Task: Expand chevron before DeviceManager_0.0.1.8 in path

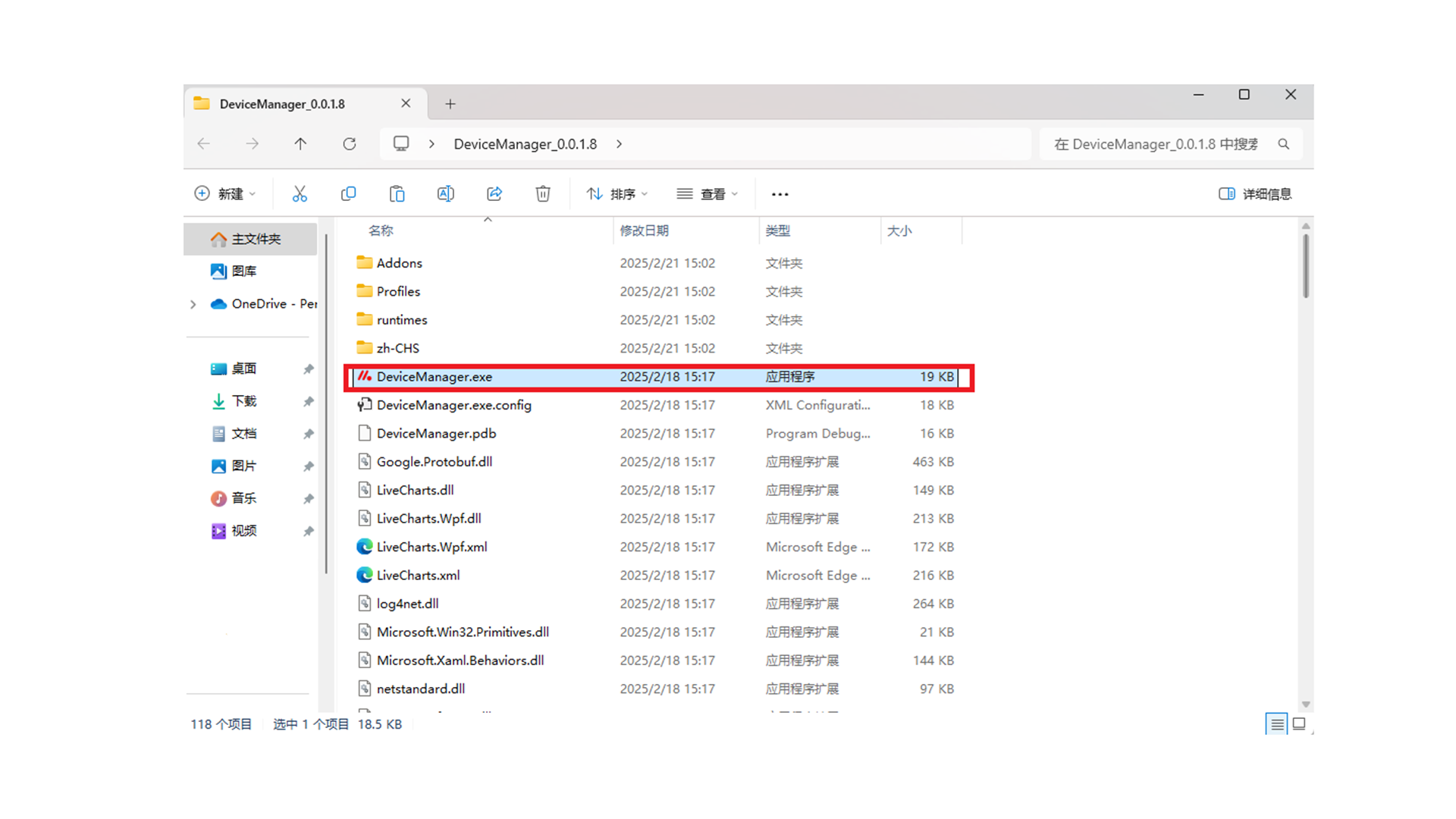Action: [x=431, y=143]
